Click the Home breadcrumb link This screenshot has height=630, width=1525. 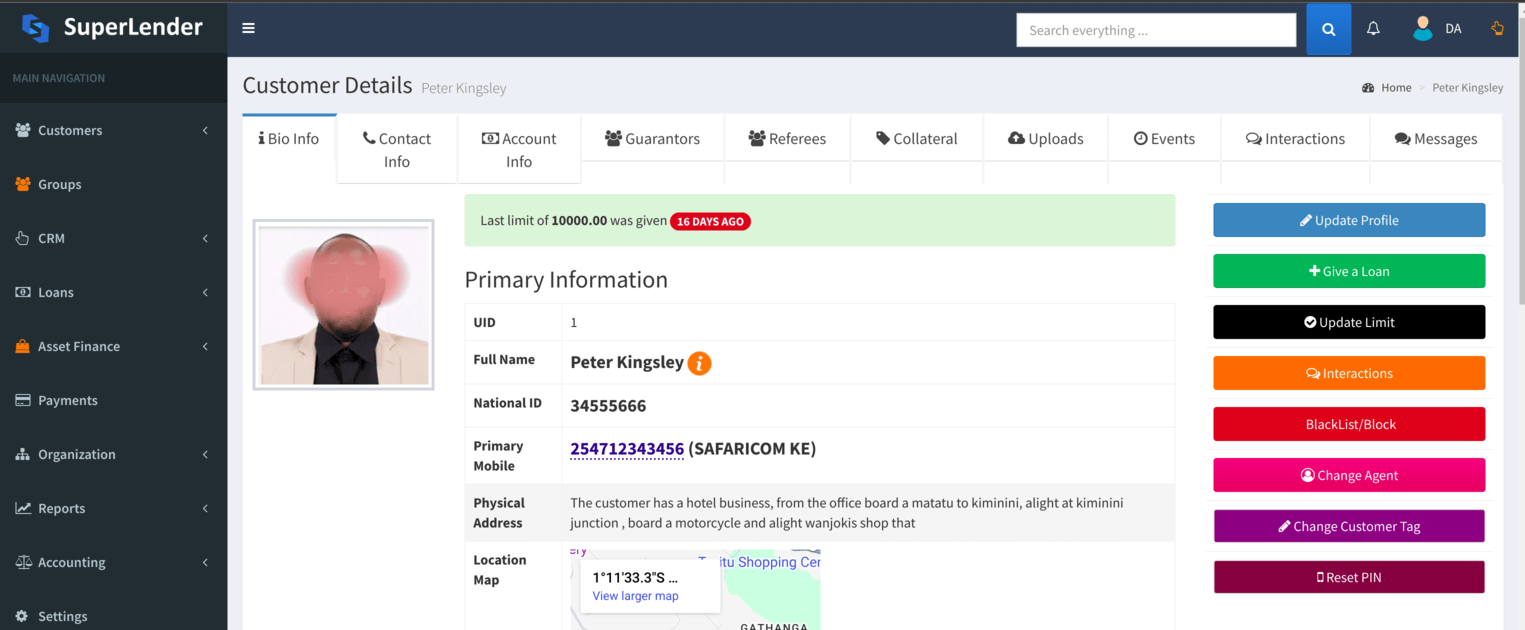pos(1396,88)
